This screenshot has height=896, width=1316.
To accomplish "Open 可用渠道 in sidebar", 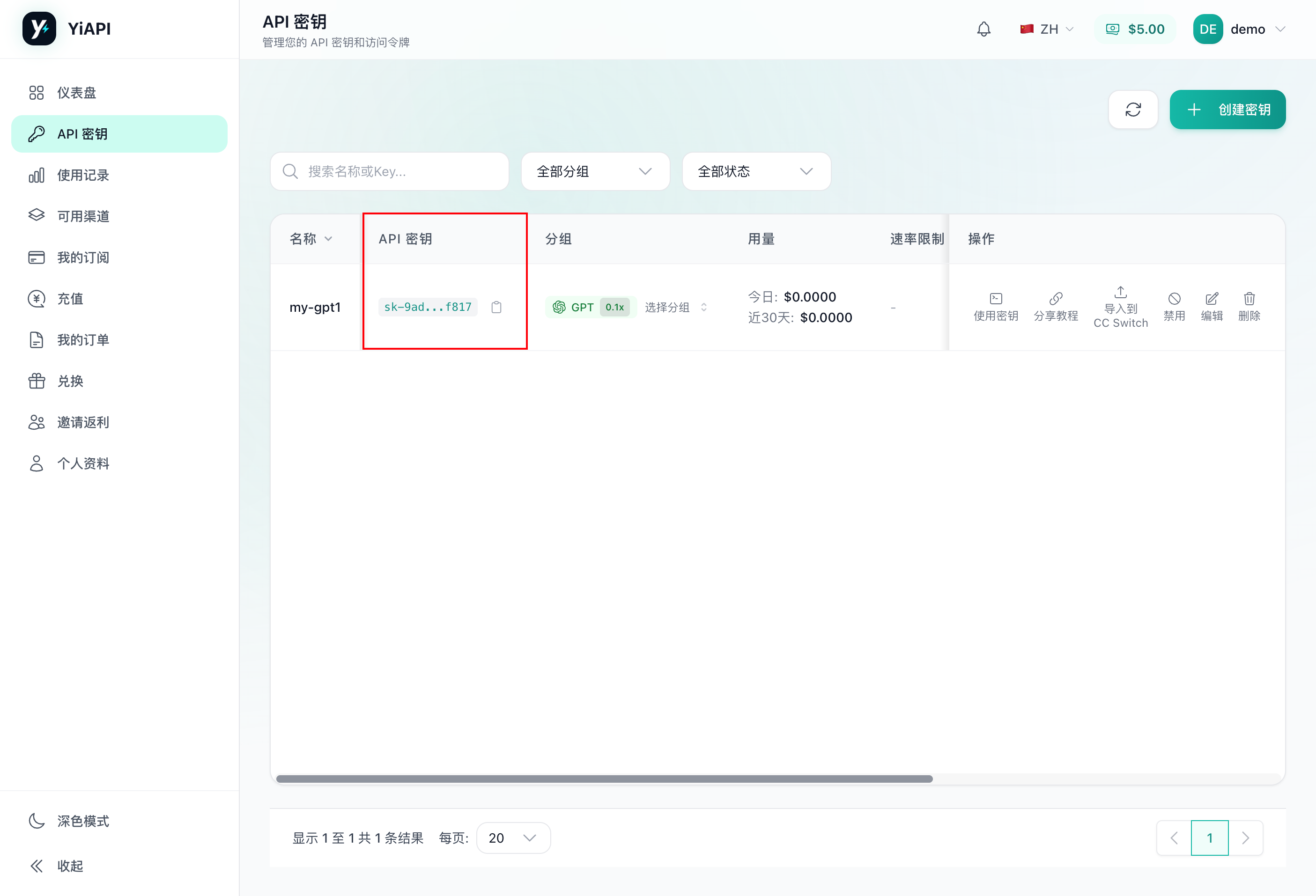I will (x=119, y=216).
